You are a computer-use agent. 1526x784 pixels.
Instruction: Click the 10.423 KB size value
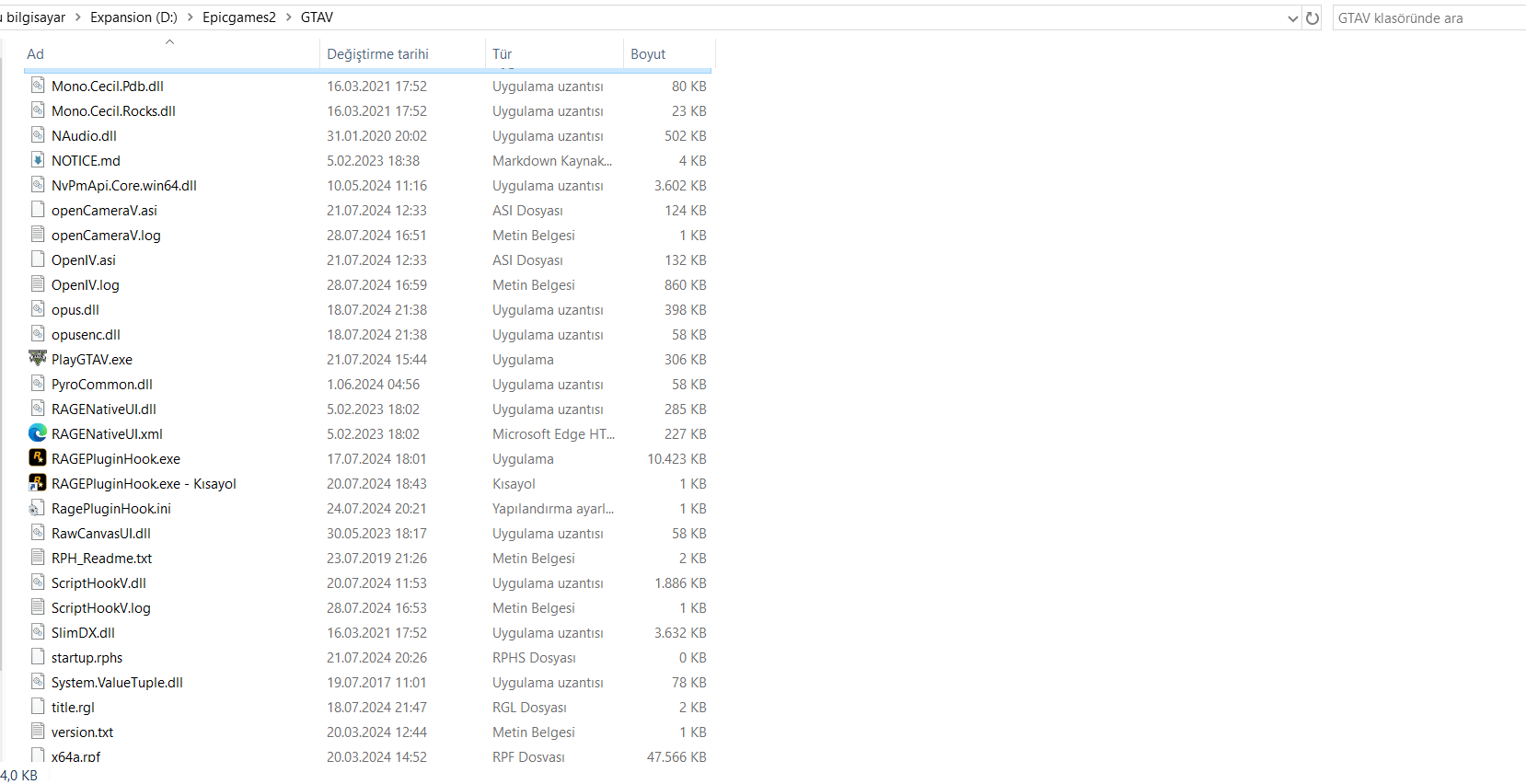point(676,458)
